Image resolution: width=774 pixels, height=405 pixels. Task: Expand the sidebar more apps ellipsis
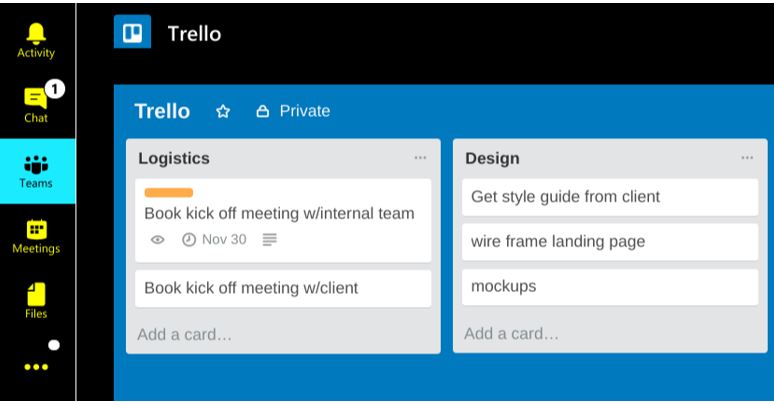[x=36, y=367]
